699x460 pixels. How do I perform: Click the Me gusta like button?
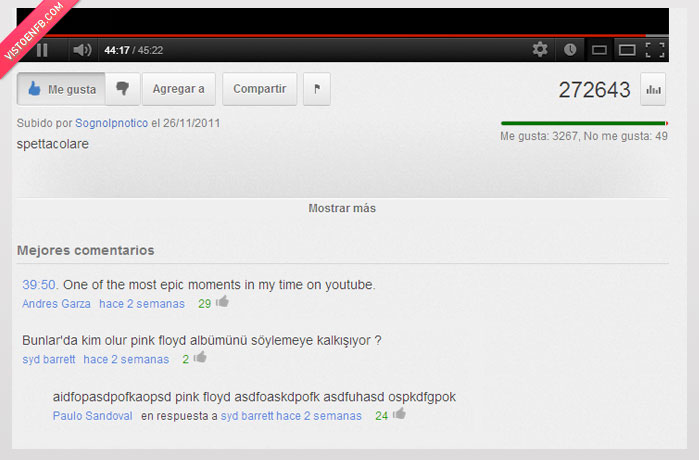pos(62,89)
